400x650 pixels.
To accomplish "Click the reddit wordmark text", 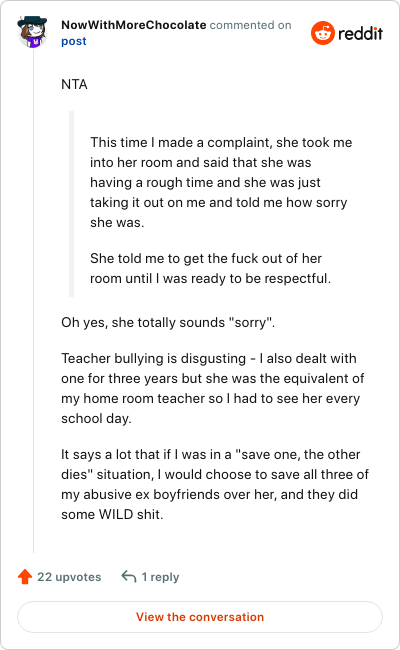I will pyautogui.click(x=360, y=34).
